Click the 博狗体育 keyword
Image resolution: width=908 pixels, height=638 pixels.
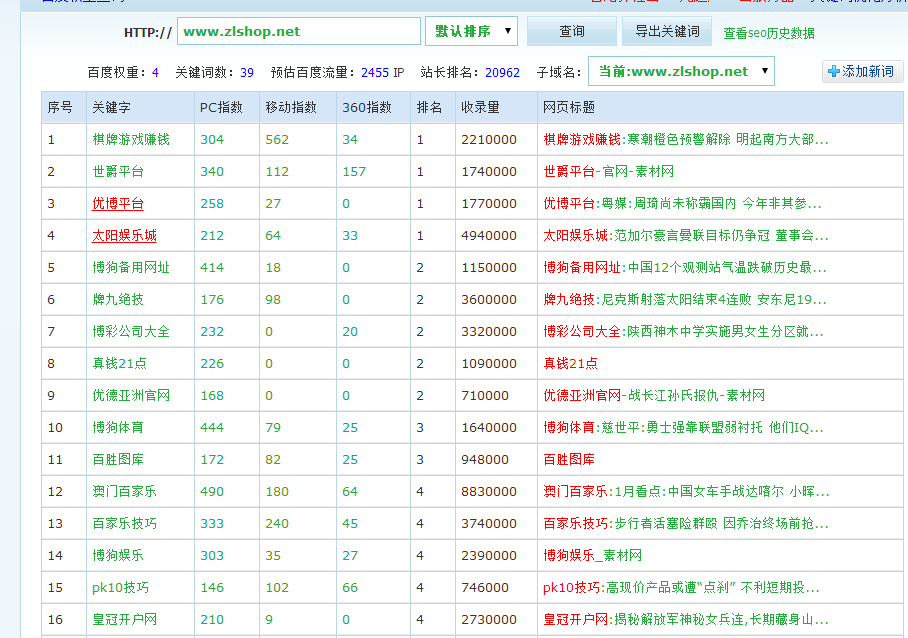(118, 427)
